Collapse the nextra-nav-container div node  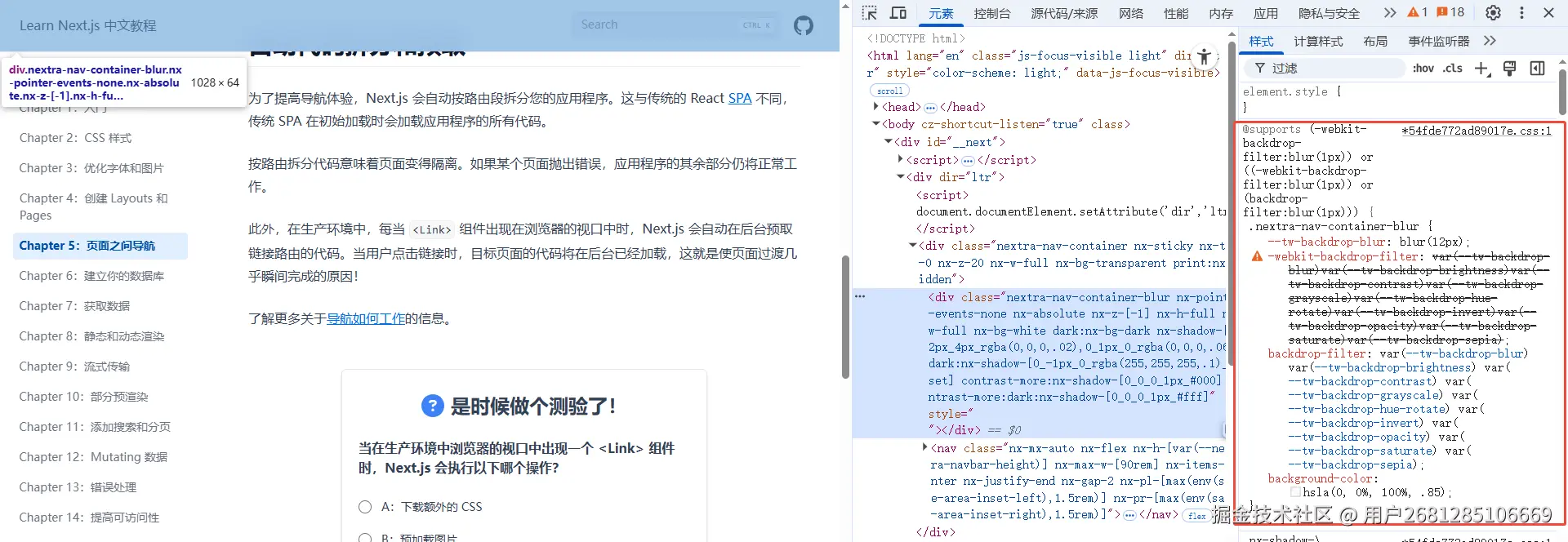[913, 246]
